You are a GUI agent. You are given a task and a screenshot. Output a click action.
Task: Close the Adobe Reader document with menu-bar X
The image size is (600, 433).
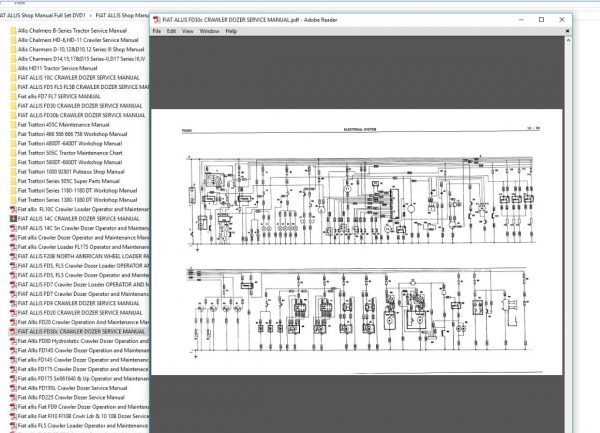567,31
